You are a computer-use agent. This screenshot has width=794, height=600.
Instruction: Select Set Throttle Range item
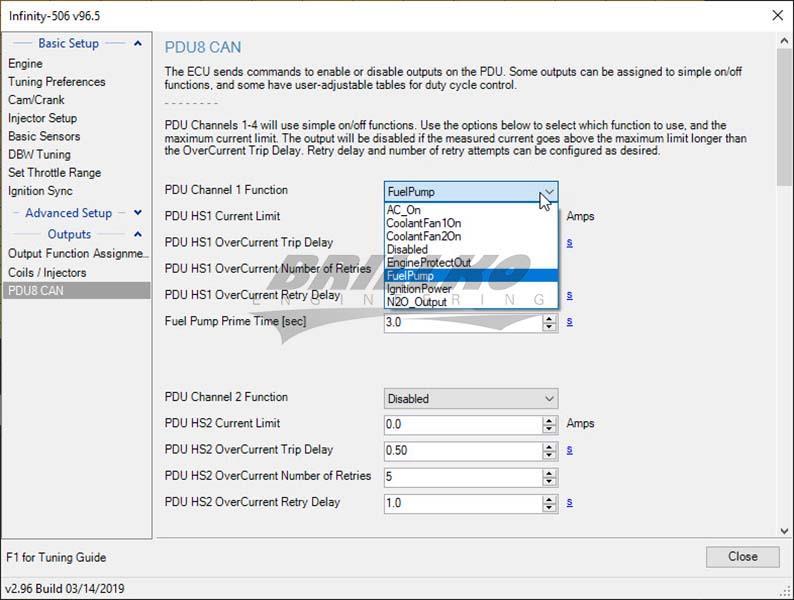pos(54,172)
